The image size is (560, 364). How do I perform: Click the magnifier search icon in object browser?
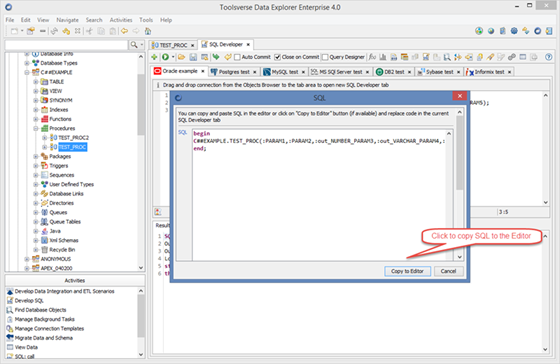[x=134, y=45]
